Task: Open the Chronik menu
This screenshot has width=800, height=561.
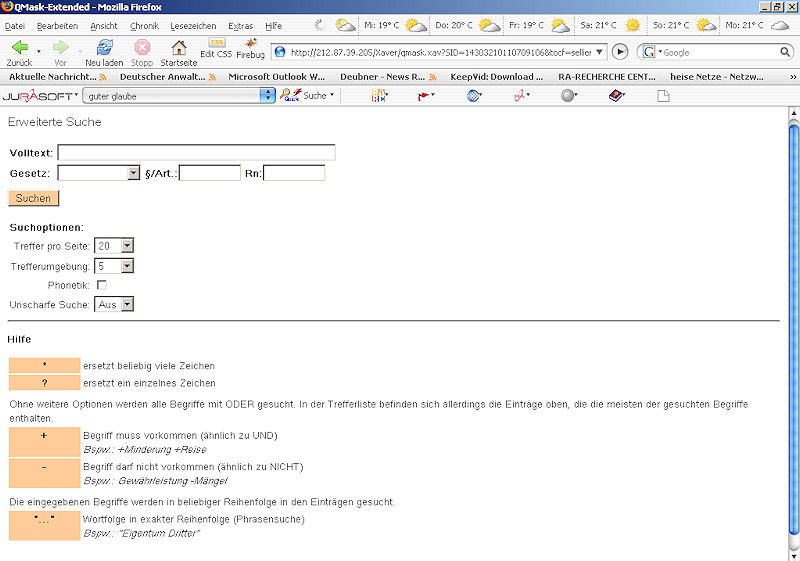Action: click(x=144, y=25)
